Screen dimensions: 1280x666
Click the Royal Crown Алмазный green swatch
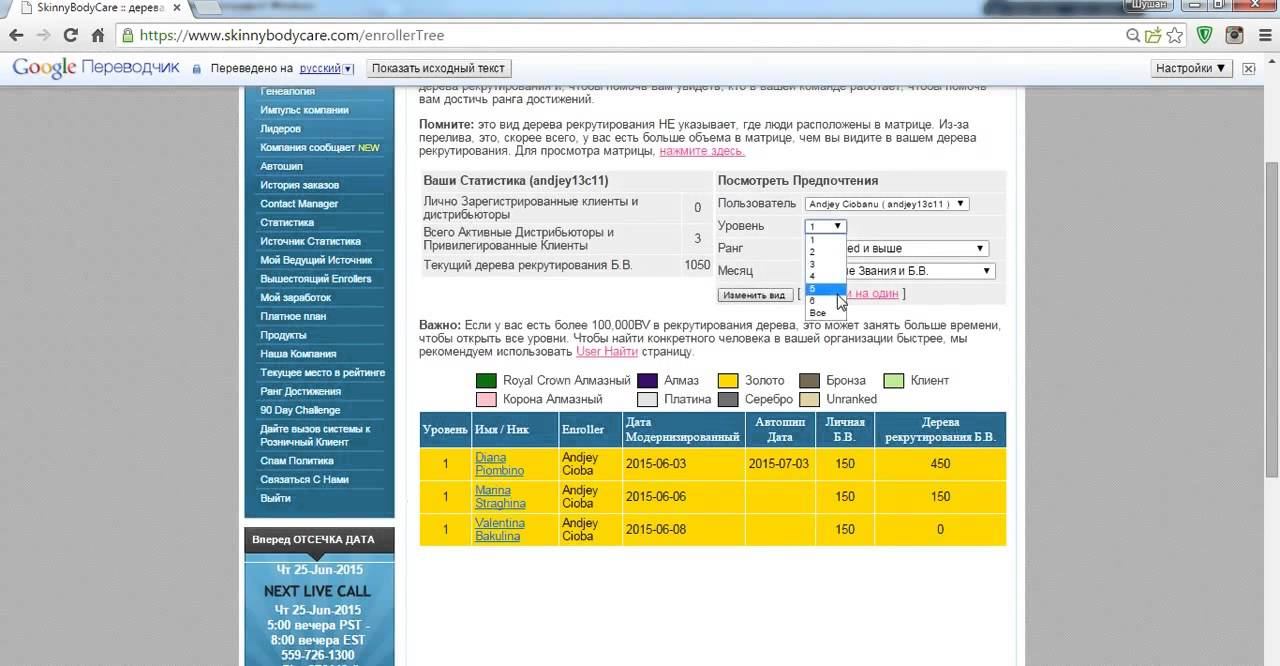tap(486, 380)
